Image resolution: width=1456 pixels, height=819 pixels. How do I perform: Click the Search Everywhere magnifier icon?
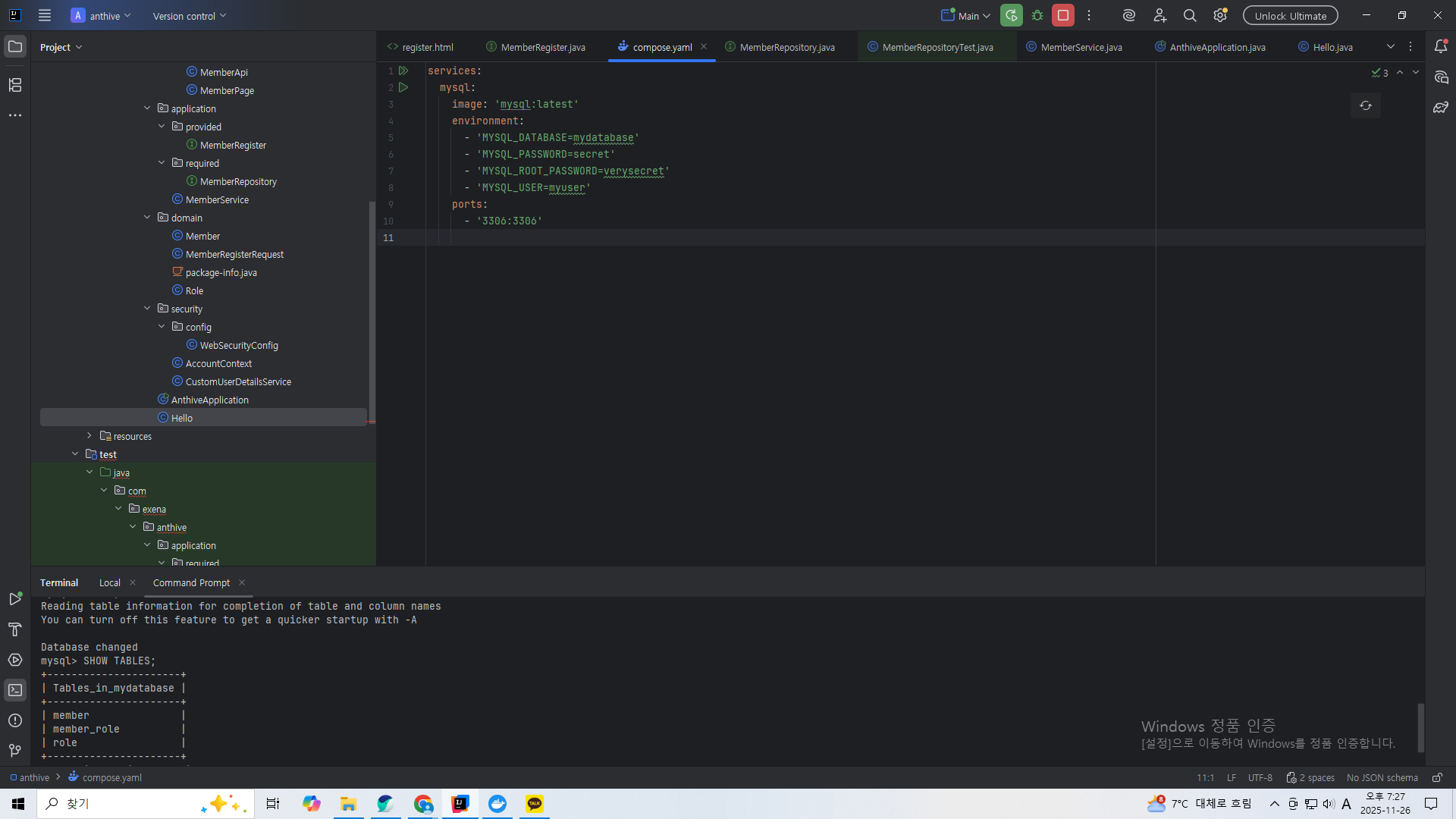1190,15
